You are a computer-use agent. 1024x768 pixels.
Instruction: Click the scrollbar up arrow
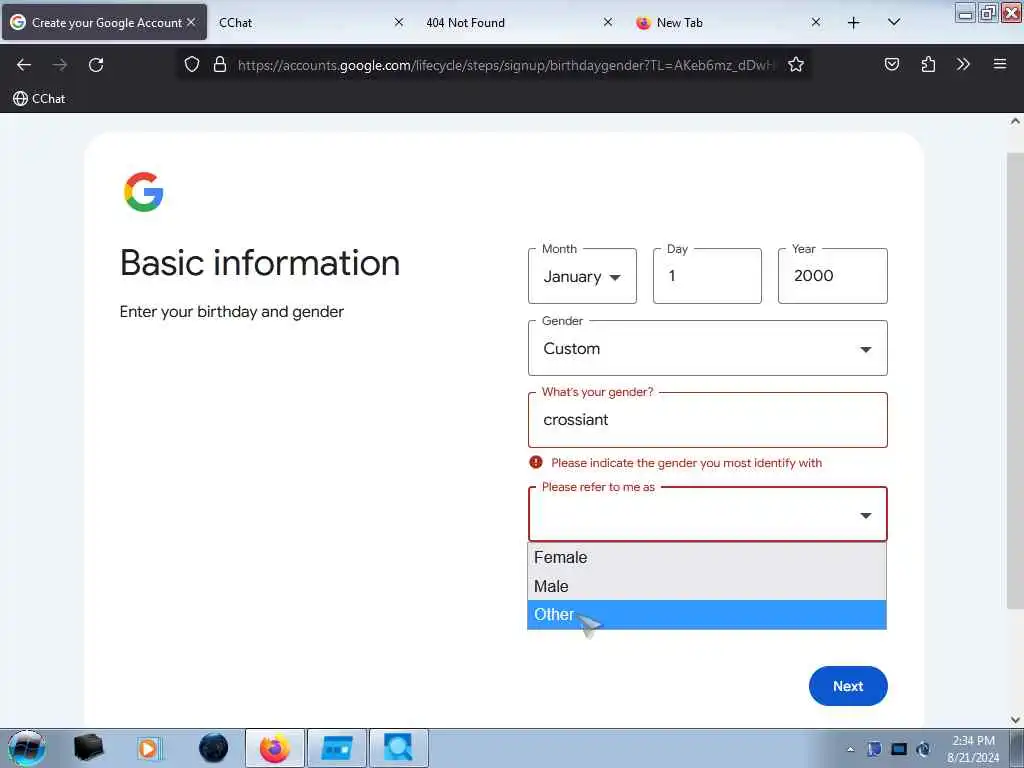(1015, 121)
